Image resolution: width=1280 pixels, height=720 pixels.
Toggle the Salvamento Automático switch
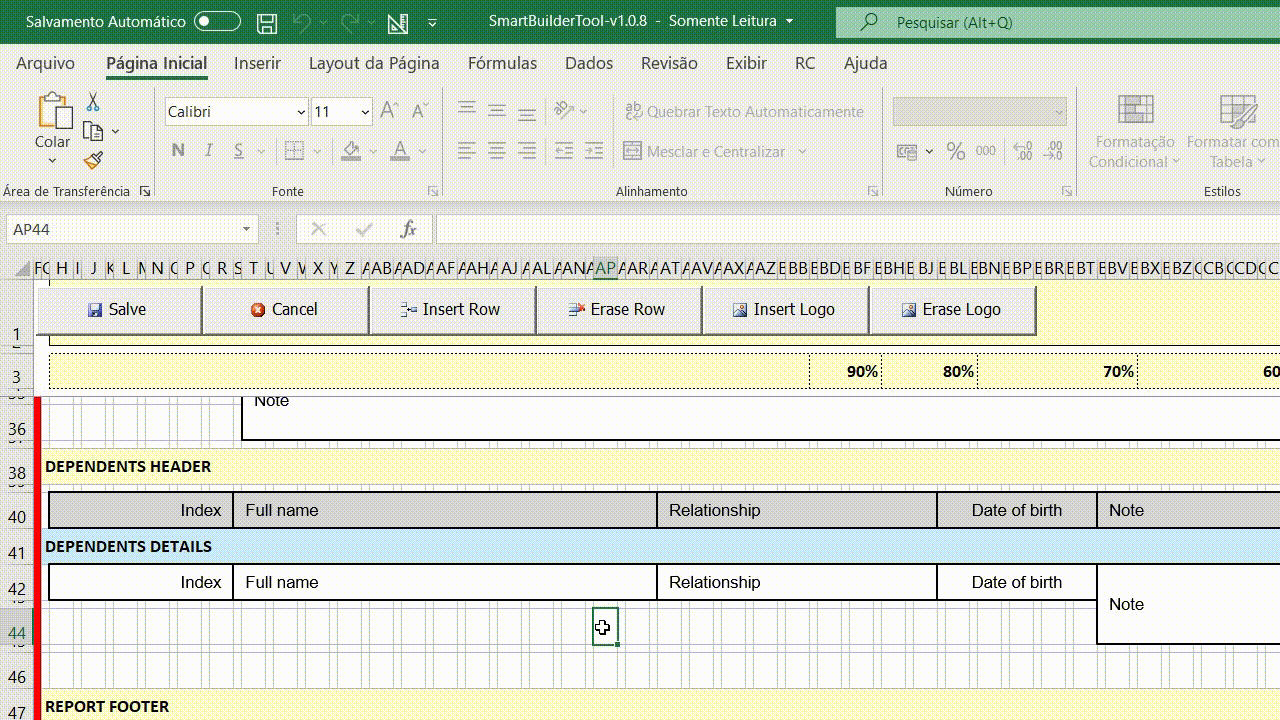(217, 21)
